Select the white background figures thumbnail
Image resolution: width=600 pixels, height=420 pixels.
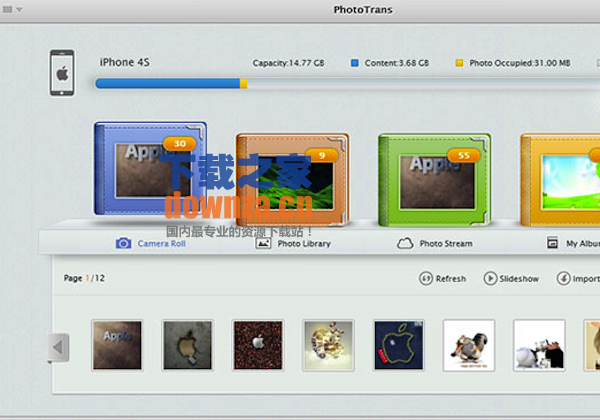[x=540, y=345]
